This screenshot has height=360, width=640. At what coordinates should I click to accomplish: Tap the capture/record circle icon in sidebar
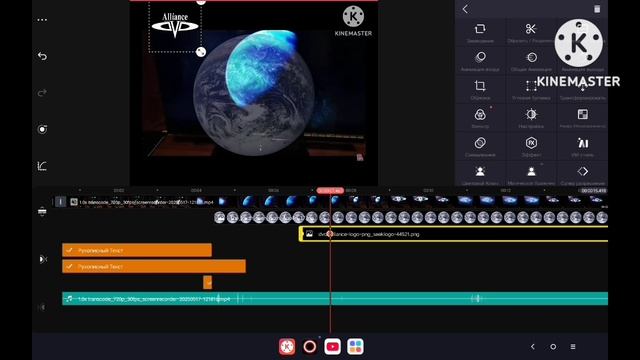tap(42, 129)
